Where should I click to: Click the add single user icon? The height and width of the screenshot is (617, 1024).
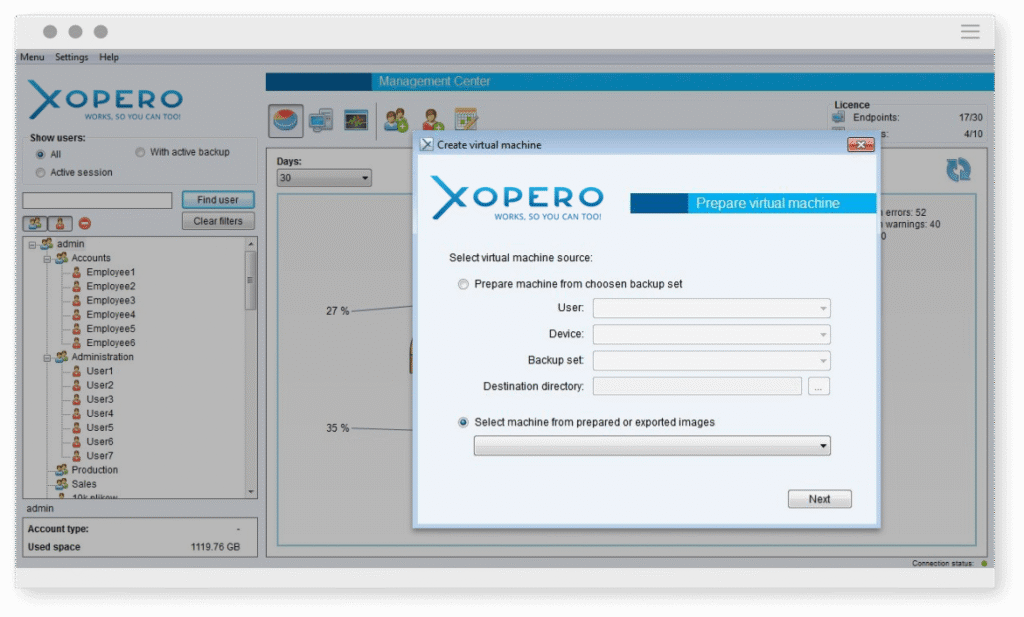432,120
